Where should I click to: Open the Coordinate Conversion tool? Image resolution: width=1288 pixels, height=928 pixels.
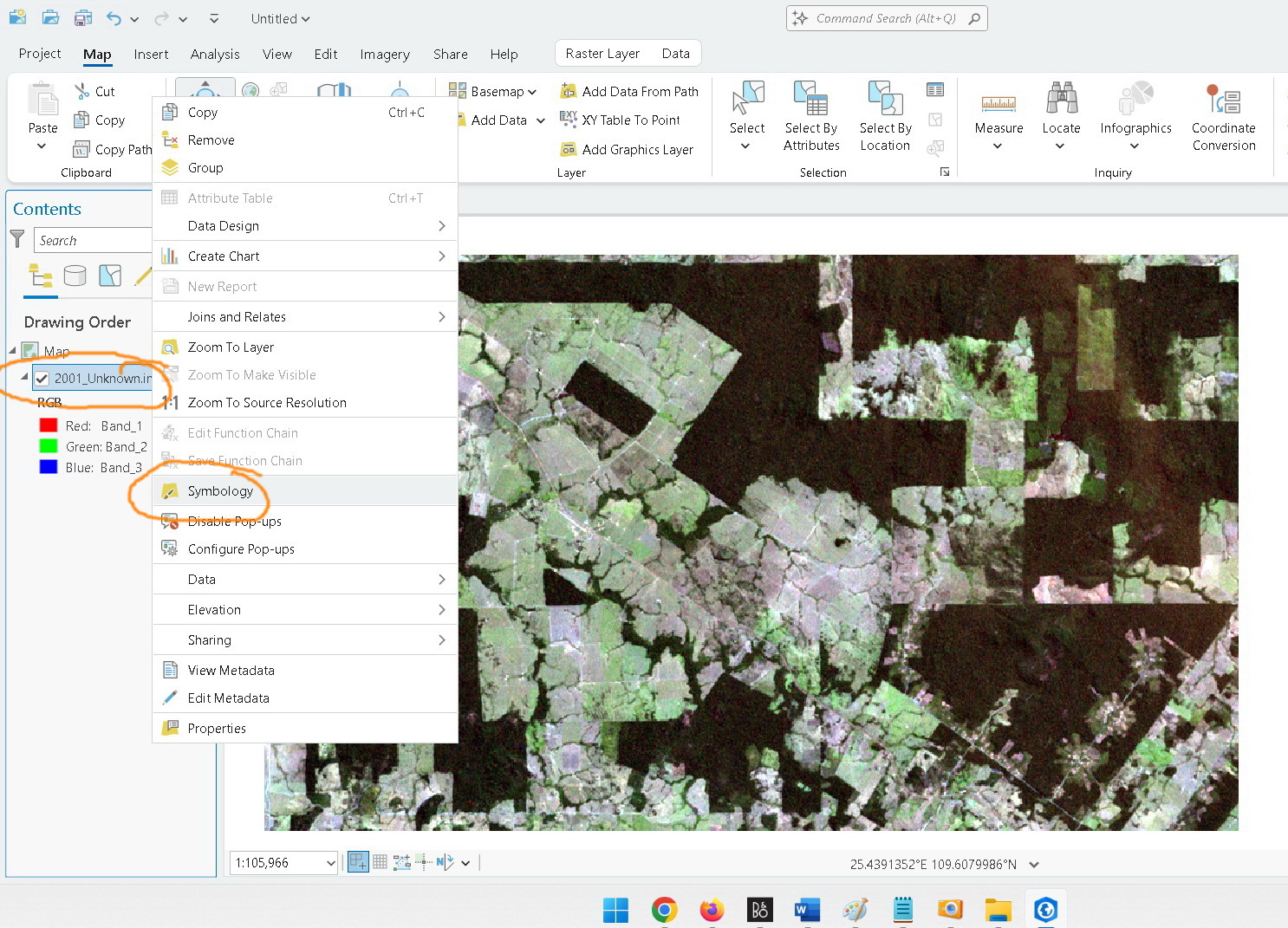[x=1223, y=117]
